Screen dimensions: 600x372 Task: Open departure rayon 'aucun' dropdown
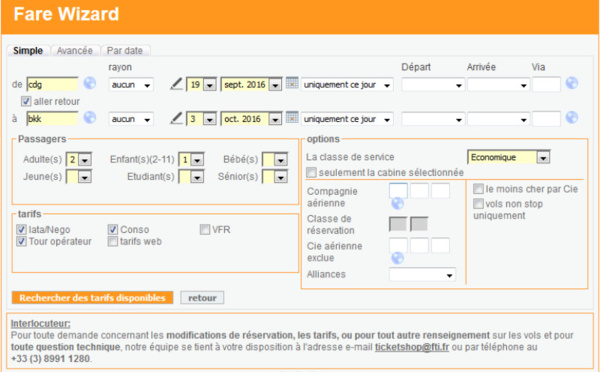131,85
